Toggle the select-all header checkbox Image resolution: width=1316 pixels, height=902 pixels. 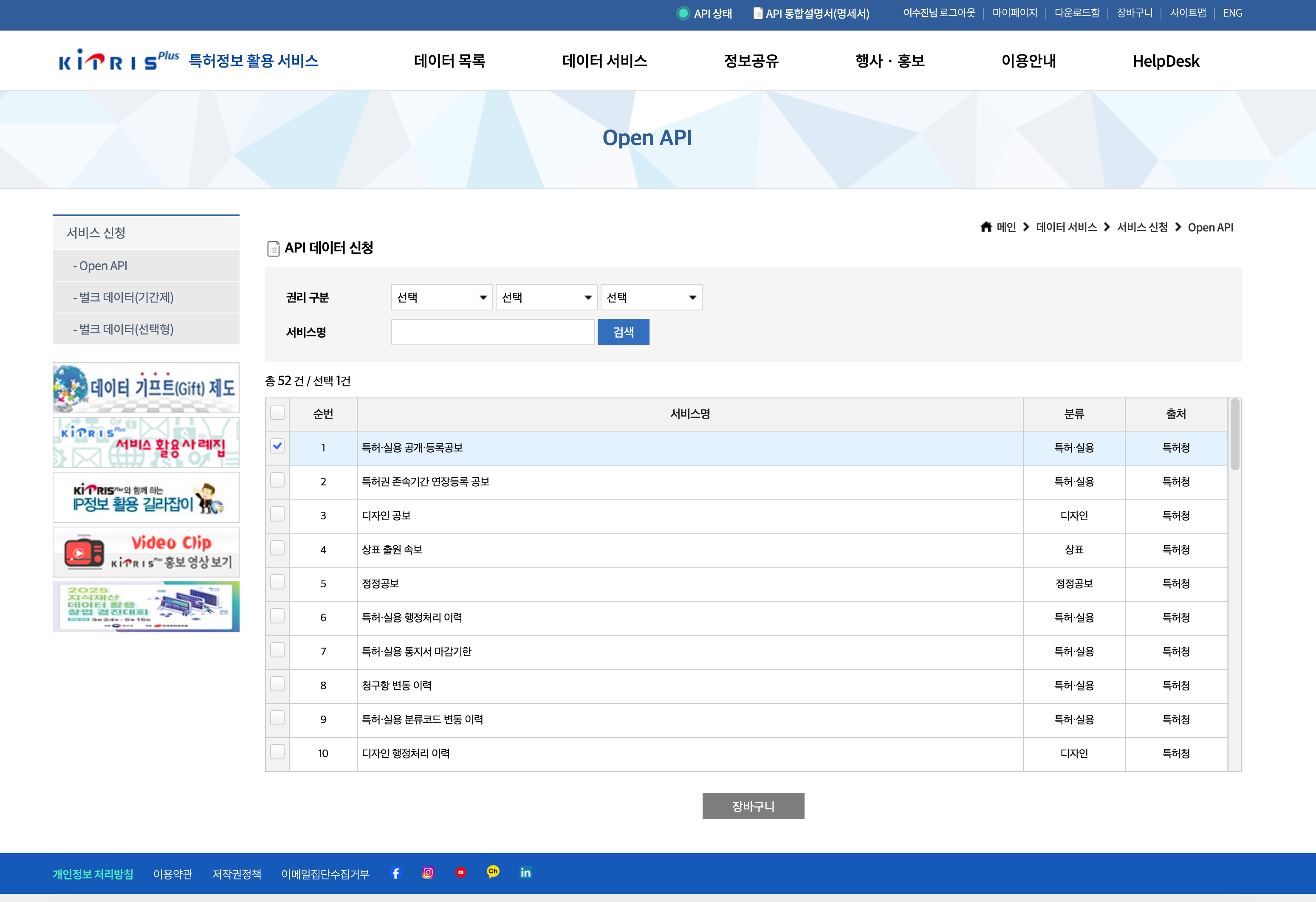[x=277, y=412]
